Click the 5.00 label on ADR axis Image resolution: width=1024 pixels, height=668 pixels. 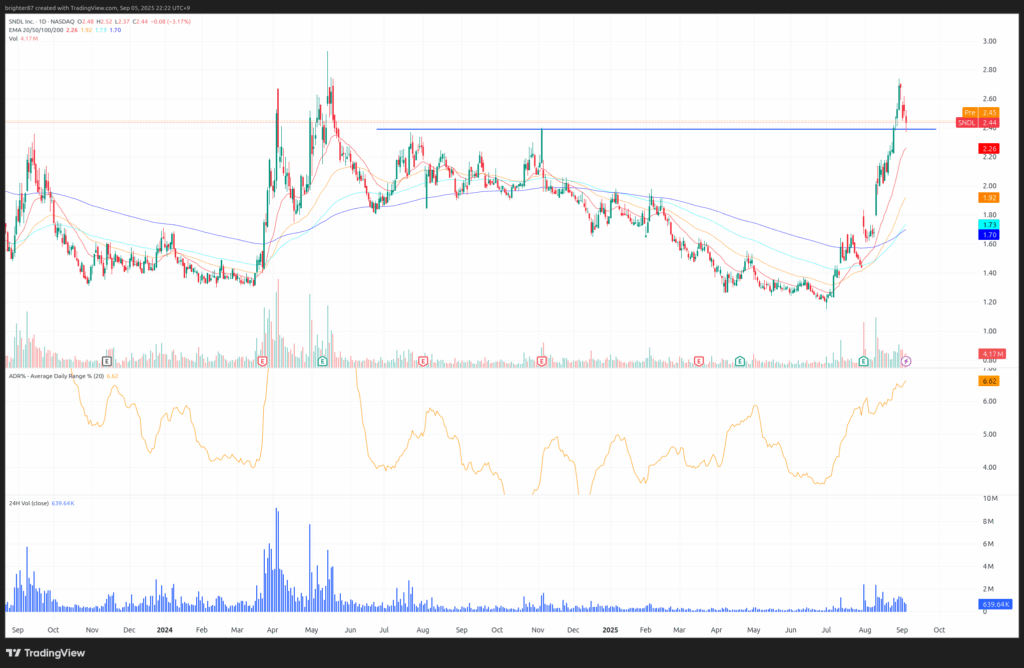(x=989, y=434)
